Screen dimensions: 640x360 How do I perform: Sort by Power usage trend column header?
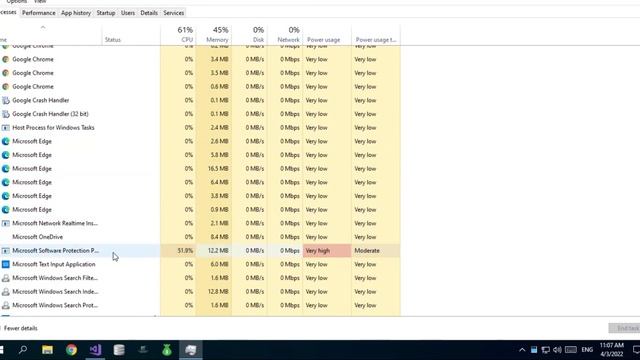pos(376,35)
